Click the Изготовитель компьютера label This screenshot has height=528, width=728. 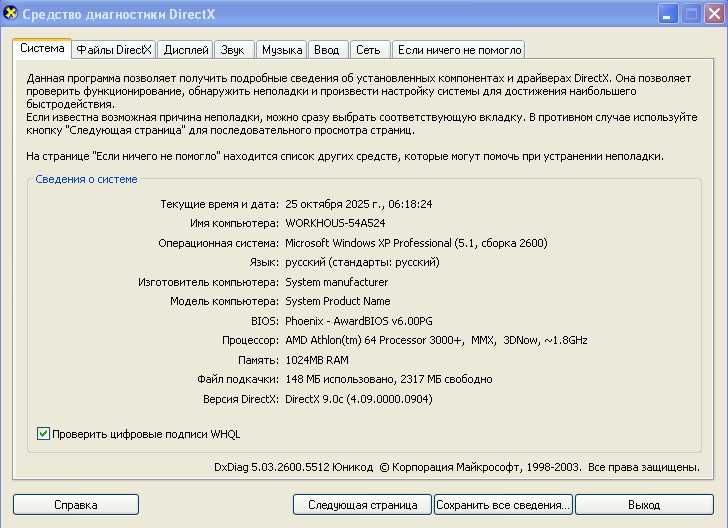point(208,282)
